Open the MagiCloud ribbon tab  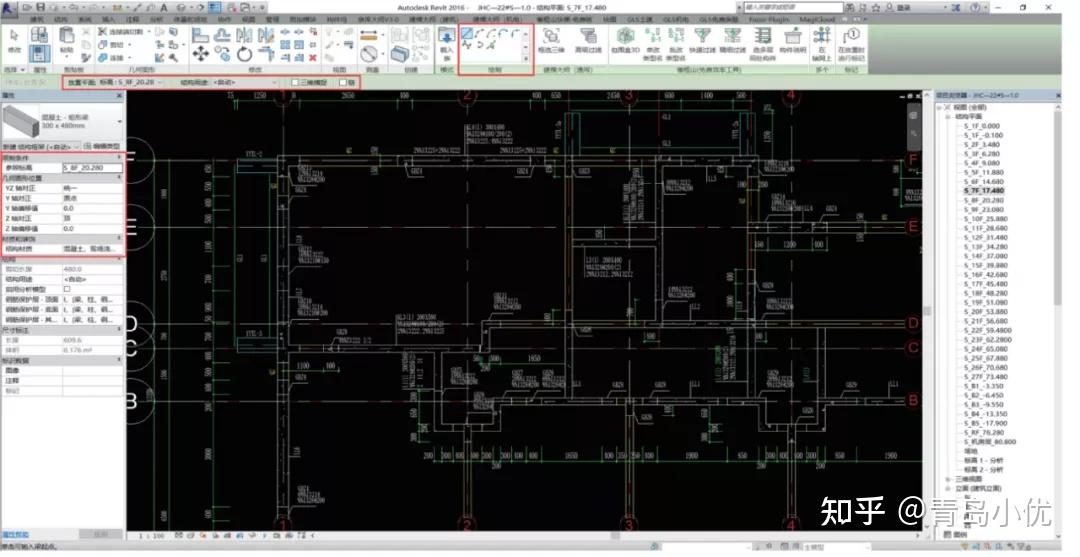(x=817, y=19)
